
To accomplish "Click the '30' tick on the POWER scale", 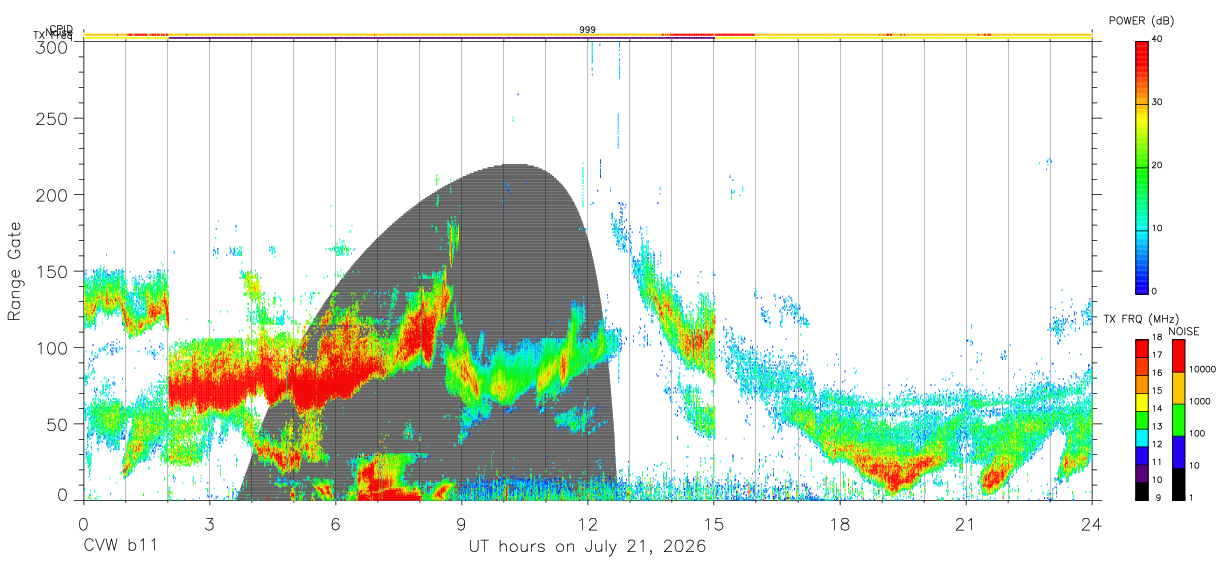I will pyautogui.click(x=1157, y=102).
